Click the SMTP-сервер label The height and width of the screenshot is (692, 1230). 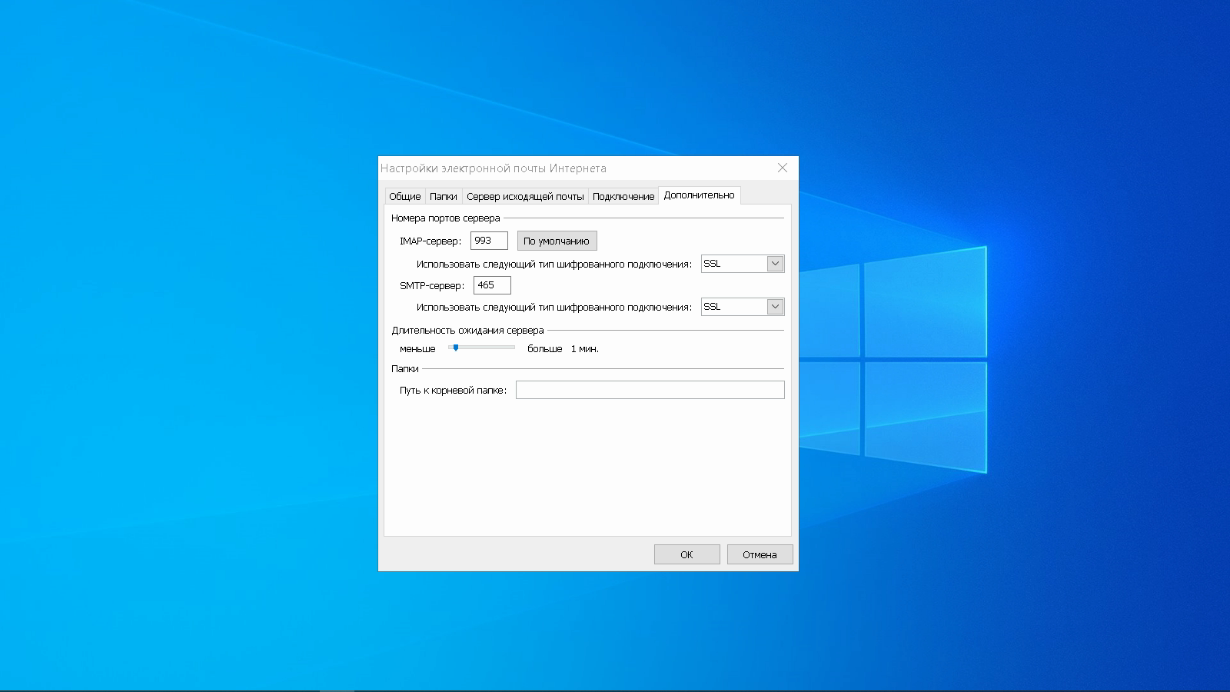[x=432, y=285]
